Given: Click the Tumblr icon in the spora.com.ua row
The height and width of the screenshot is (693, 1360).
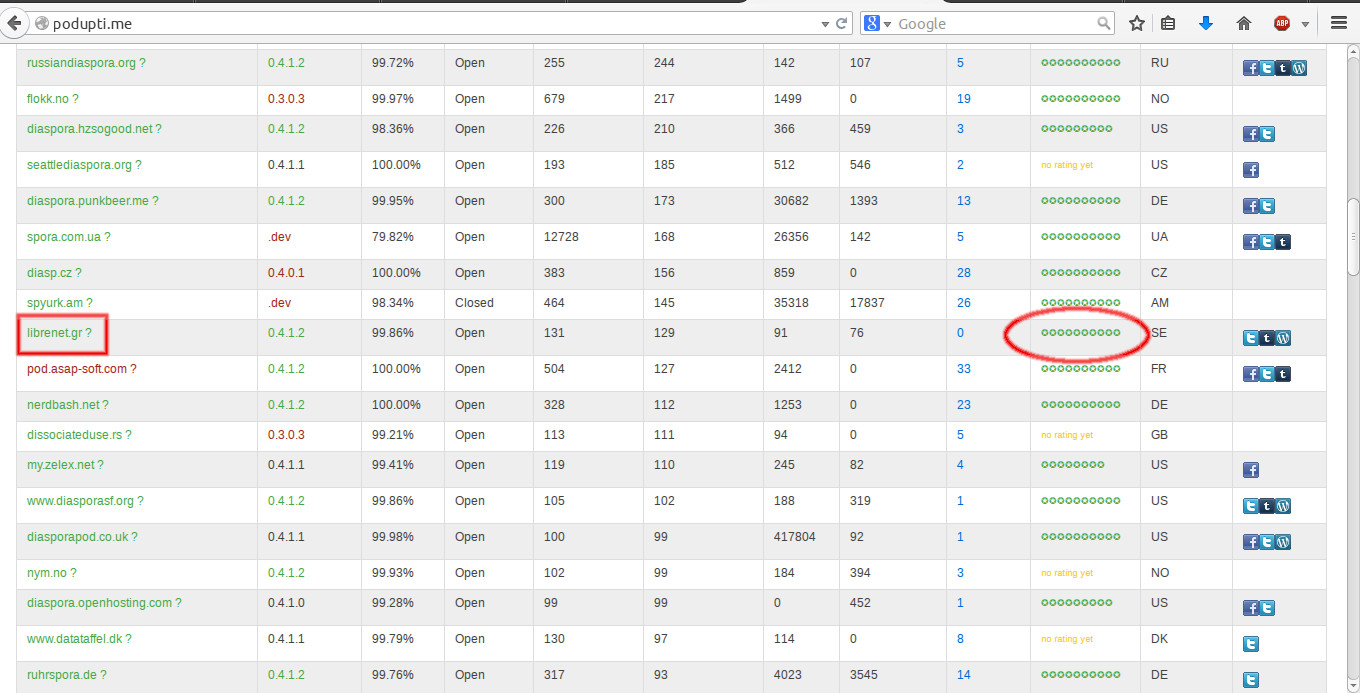Looking at the screenshot, I should pos(1283,242).
